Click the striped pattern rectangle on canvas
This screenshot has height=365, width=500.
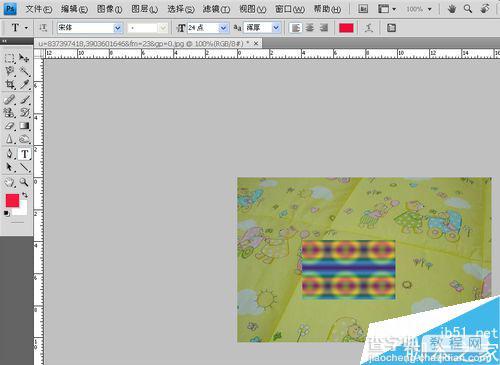pyautogui.click(x=348, y=269)
